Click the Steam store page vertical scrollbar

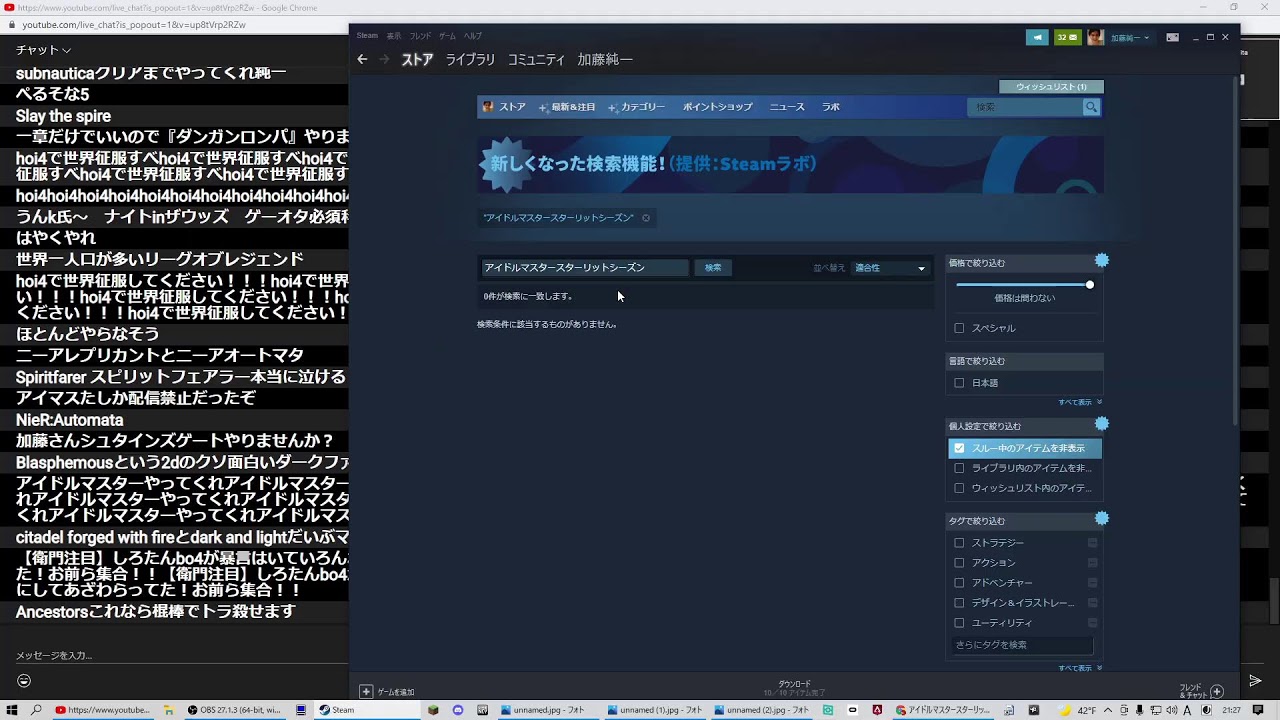[x=1236, y=250]
